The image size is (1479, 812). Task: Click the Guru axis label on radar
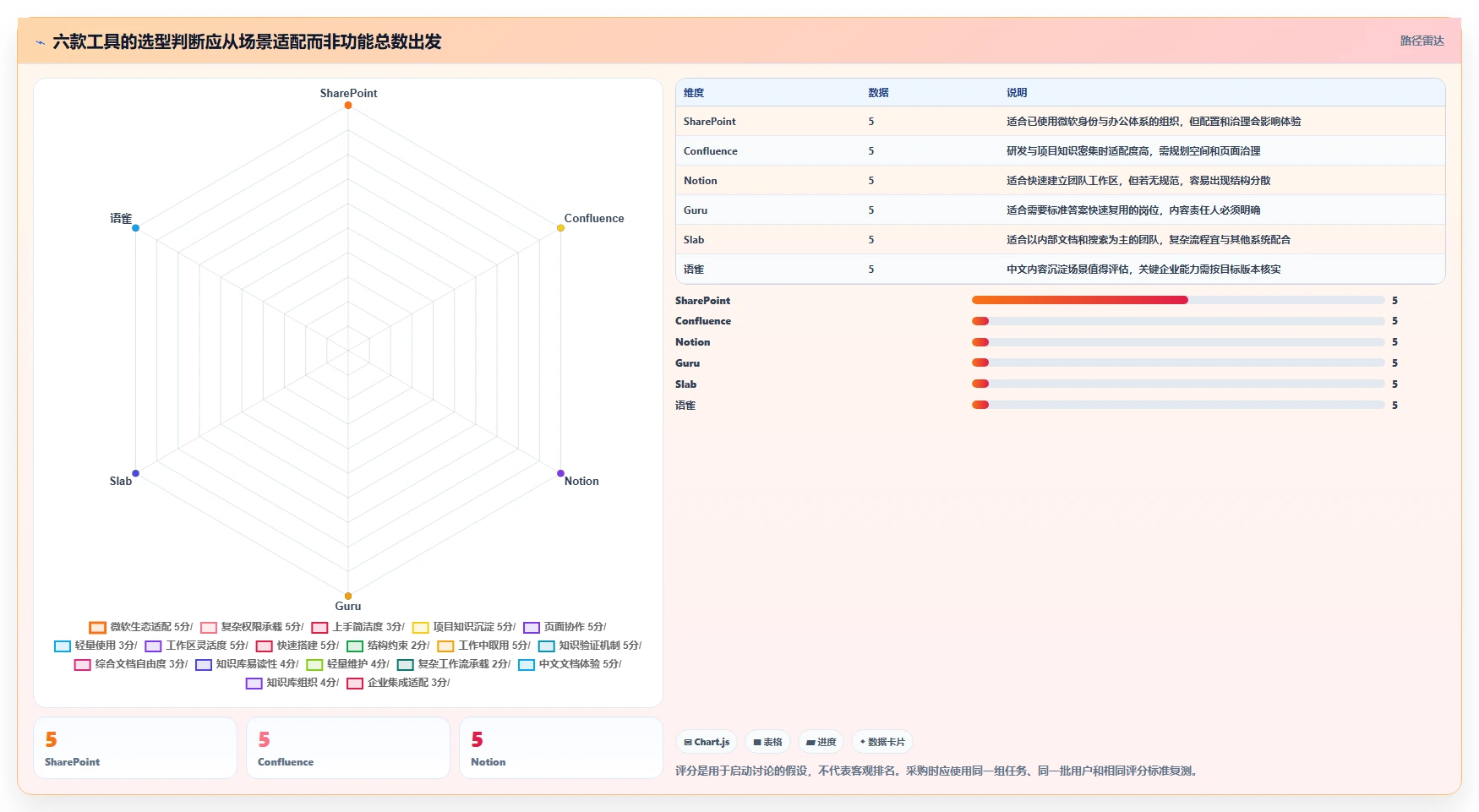[x=348, y=606]
